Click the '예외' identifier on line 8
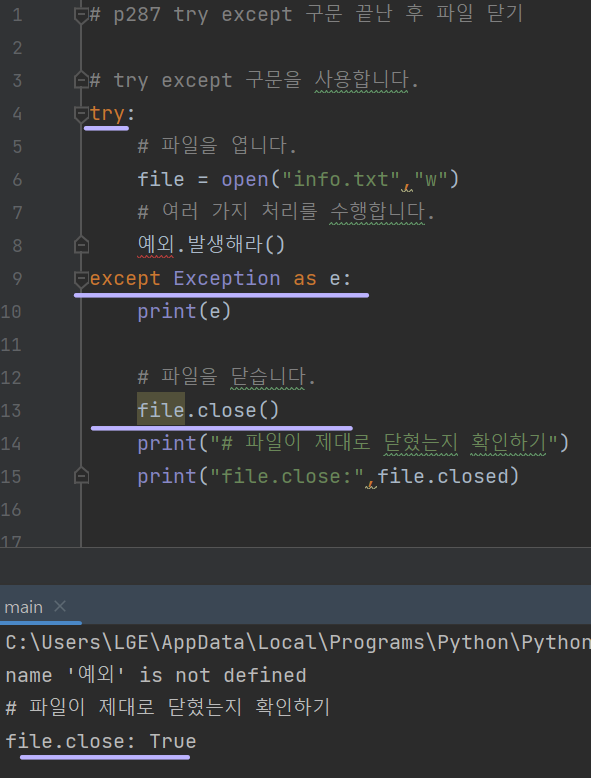The height and width of the screenshot is (778, 591). (x=155, y=245)
